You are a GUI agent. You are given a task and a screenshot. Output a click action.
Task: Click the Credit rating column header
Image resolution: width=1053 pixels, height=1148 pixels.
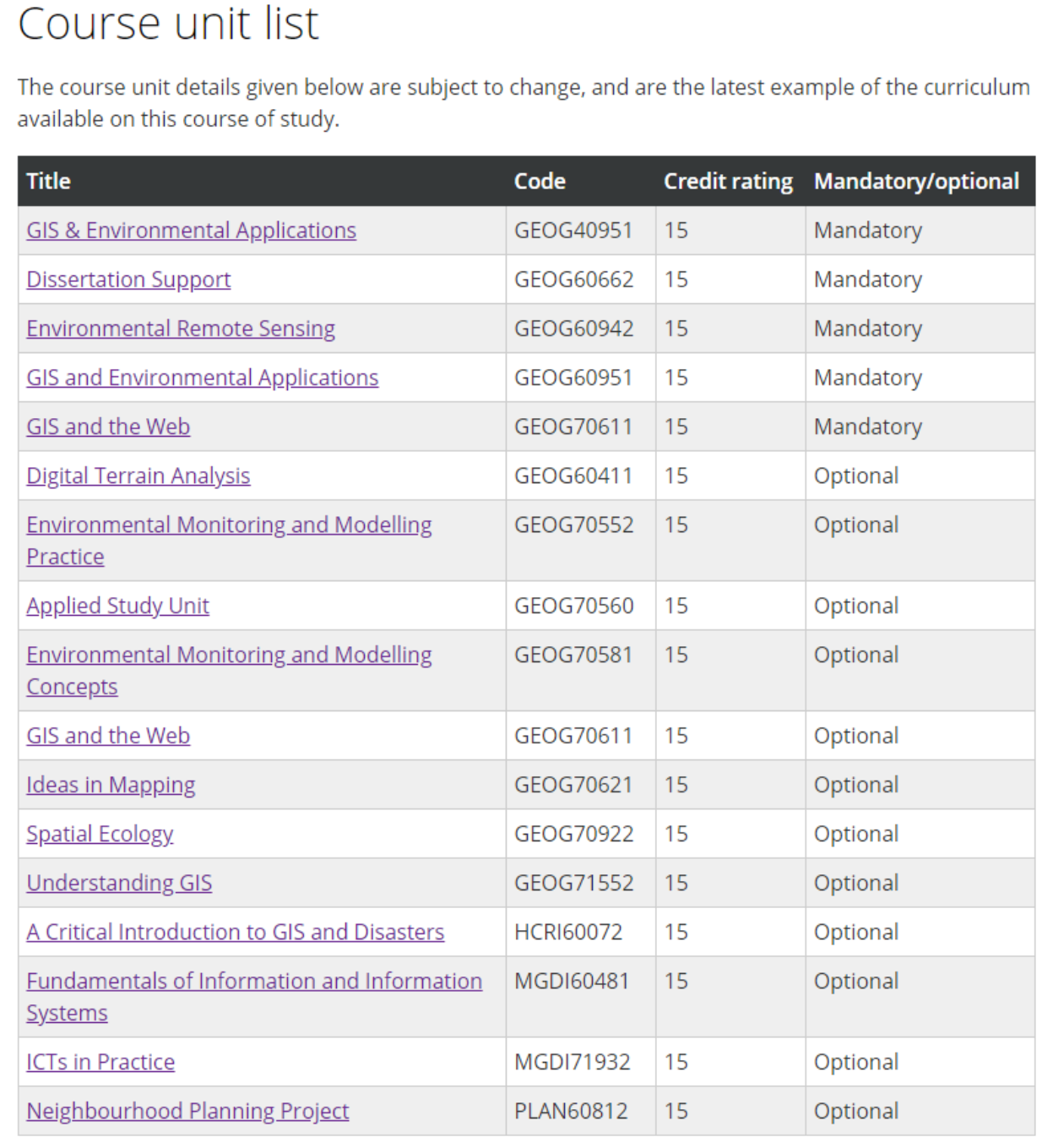(x=728, y=181)
